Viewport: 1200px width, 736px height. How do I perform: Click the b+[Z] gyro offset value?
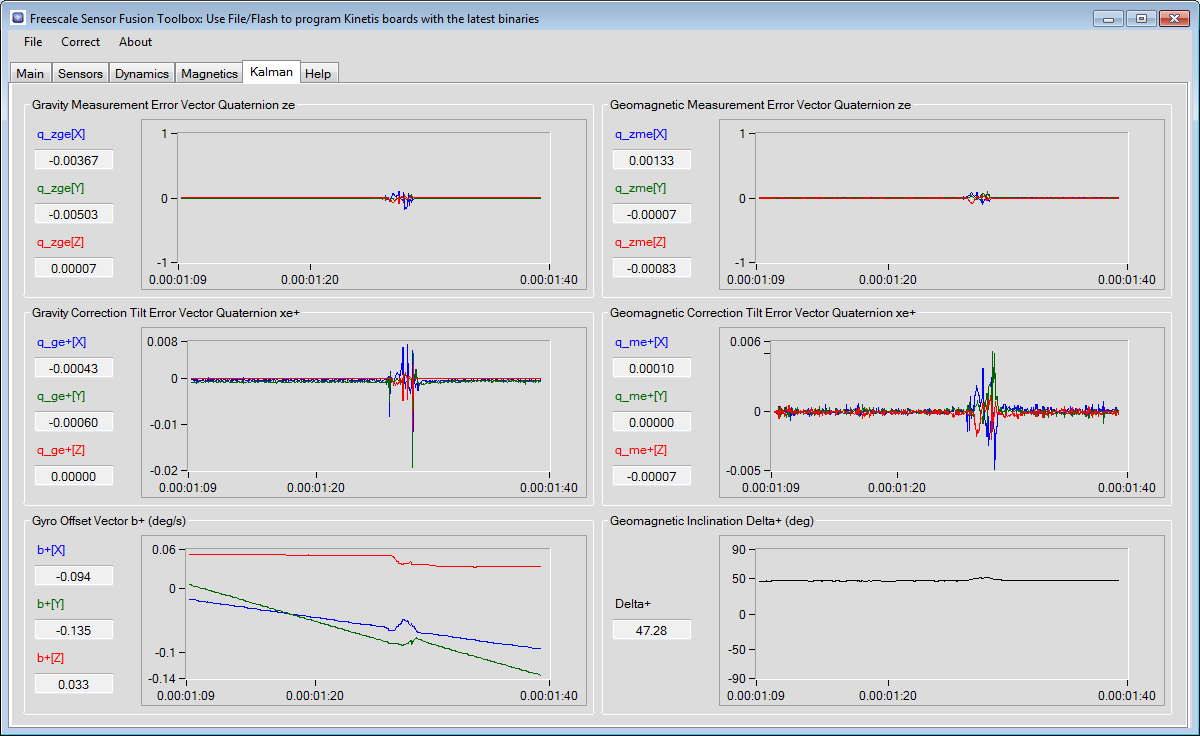[74, 684]
